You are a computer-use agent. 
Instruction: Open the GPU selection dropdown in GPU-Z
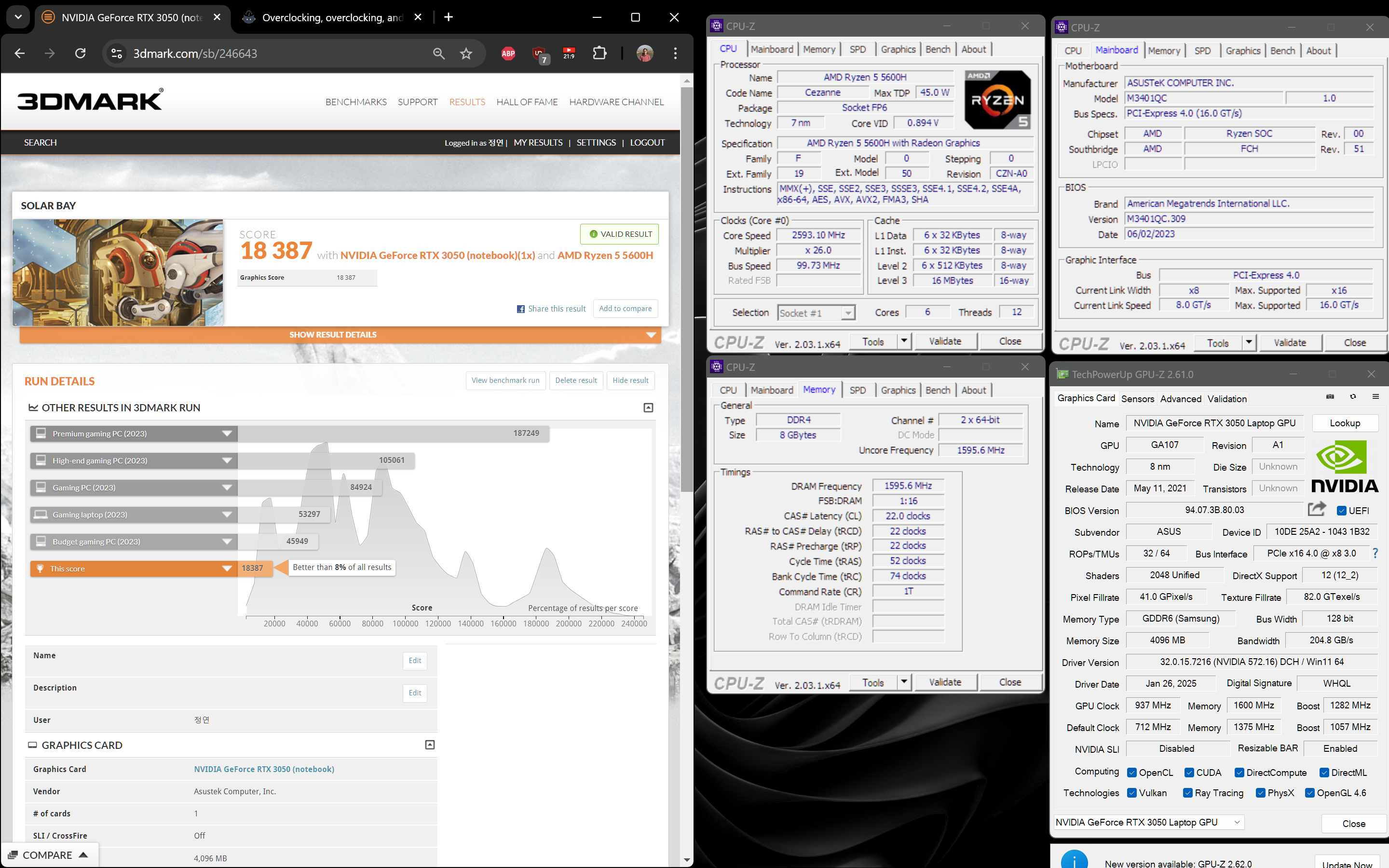(x=1148, y=822)
